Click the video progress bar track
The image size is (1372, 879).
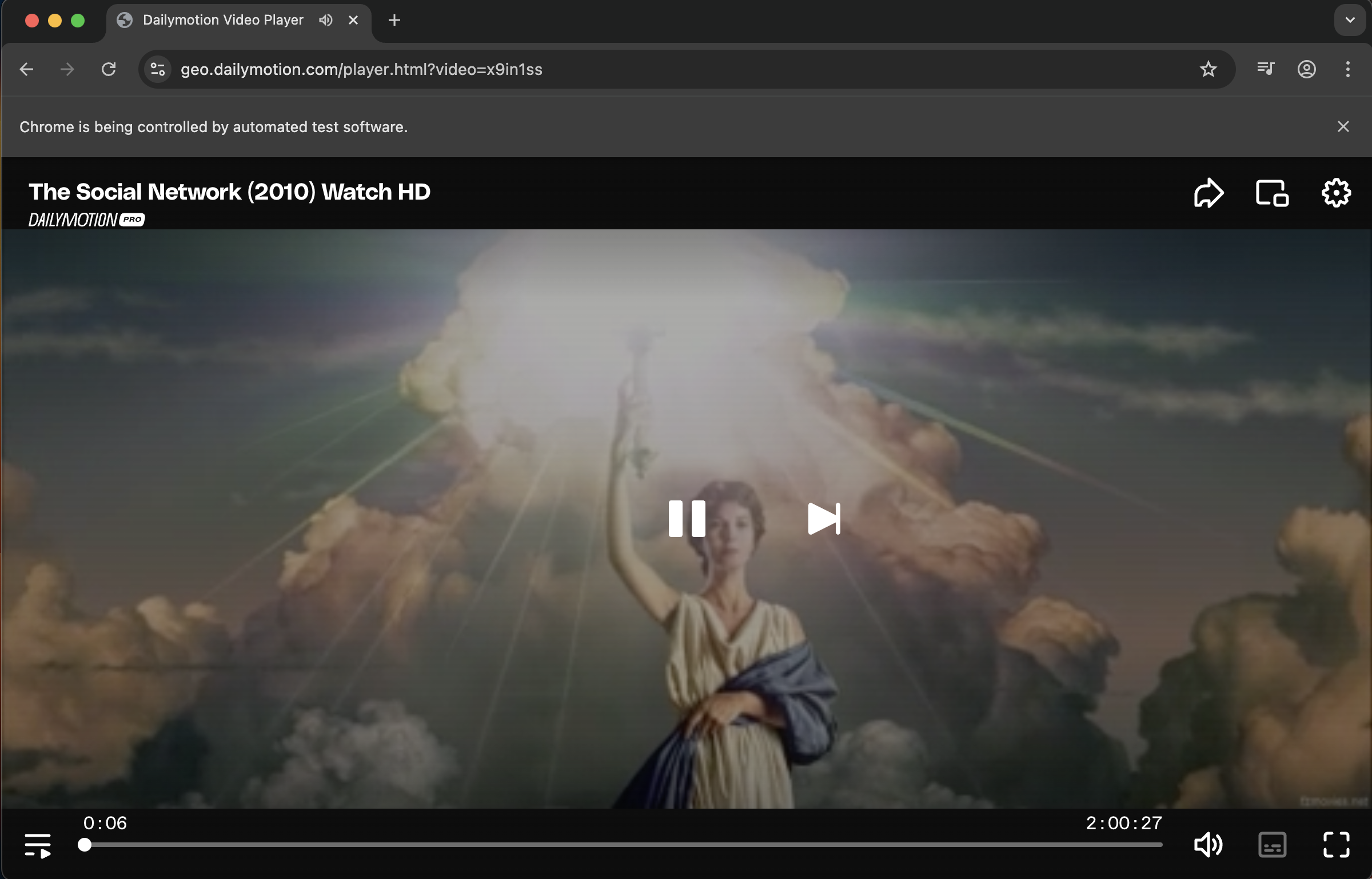tap(623, 845)
